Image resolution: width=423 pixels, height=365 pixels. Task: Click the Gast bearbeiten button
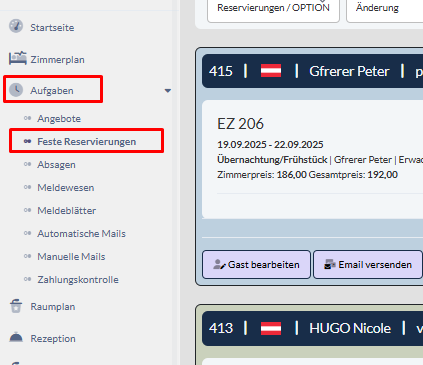click(x=256, y=264)
